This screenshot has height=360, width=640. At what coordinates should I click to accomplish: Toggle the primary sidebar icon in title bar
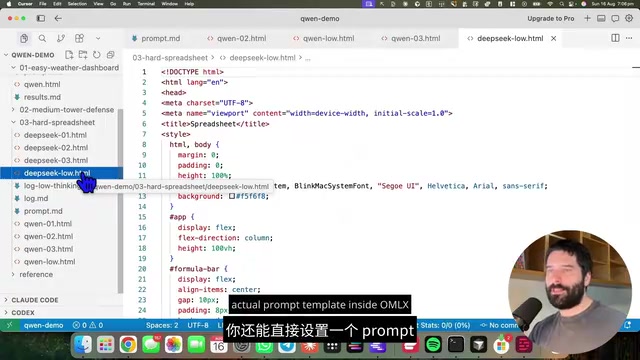pos(41,18)
